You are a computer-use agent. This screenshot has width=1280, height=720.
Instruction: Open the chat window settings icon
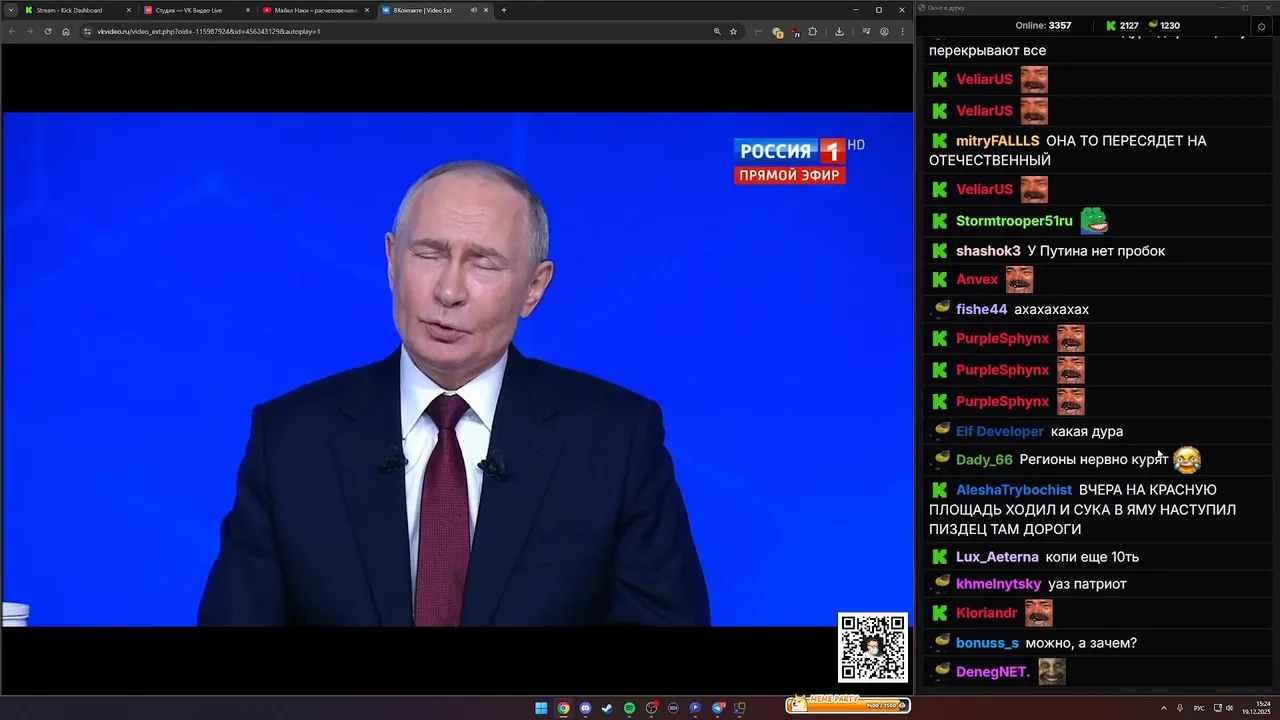[x=1261, y=26]
